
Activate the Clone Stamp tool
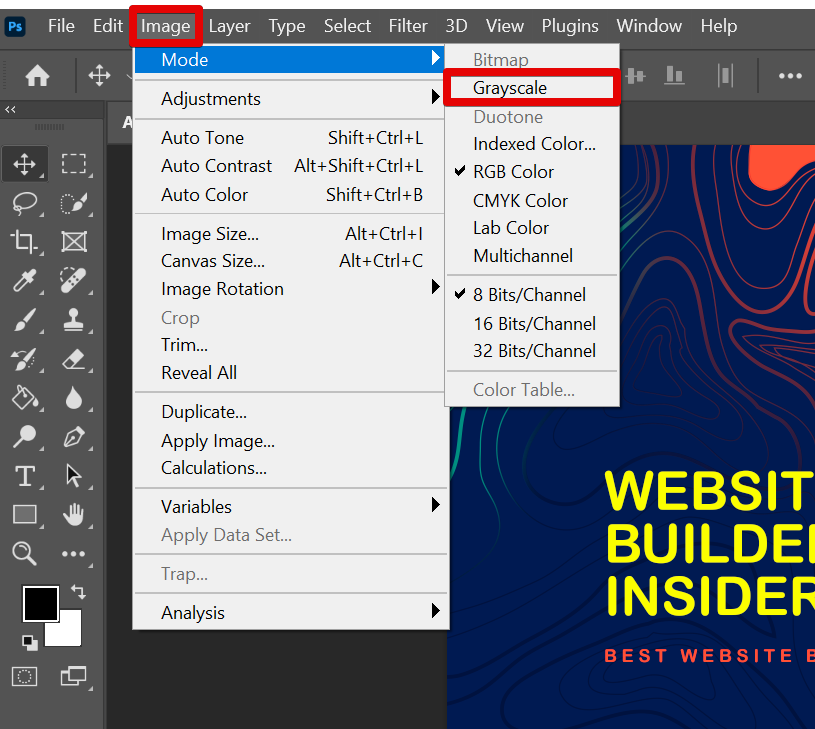pos(73,320)
